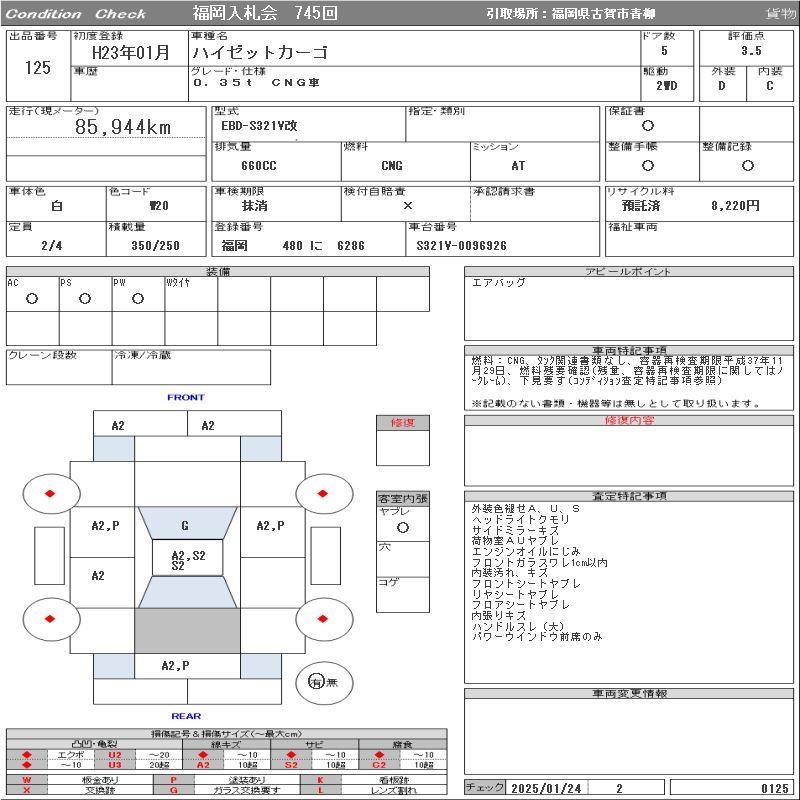Click the A2,P marking on the rear bumper

coord(175,665)
